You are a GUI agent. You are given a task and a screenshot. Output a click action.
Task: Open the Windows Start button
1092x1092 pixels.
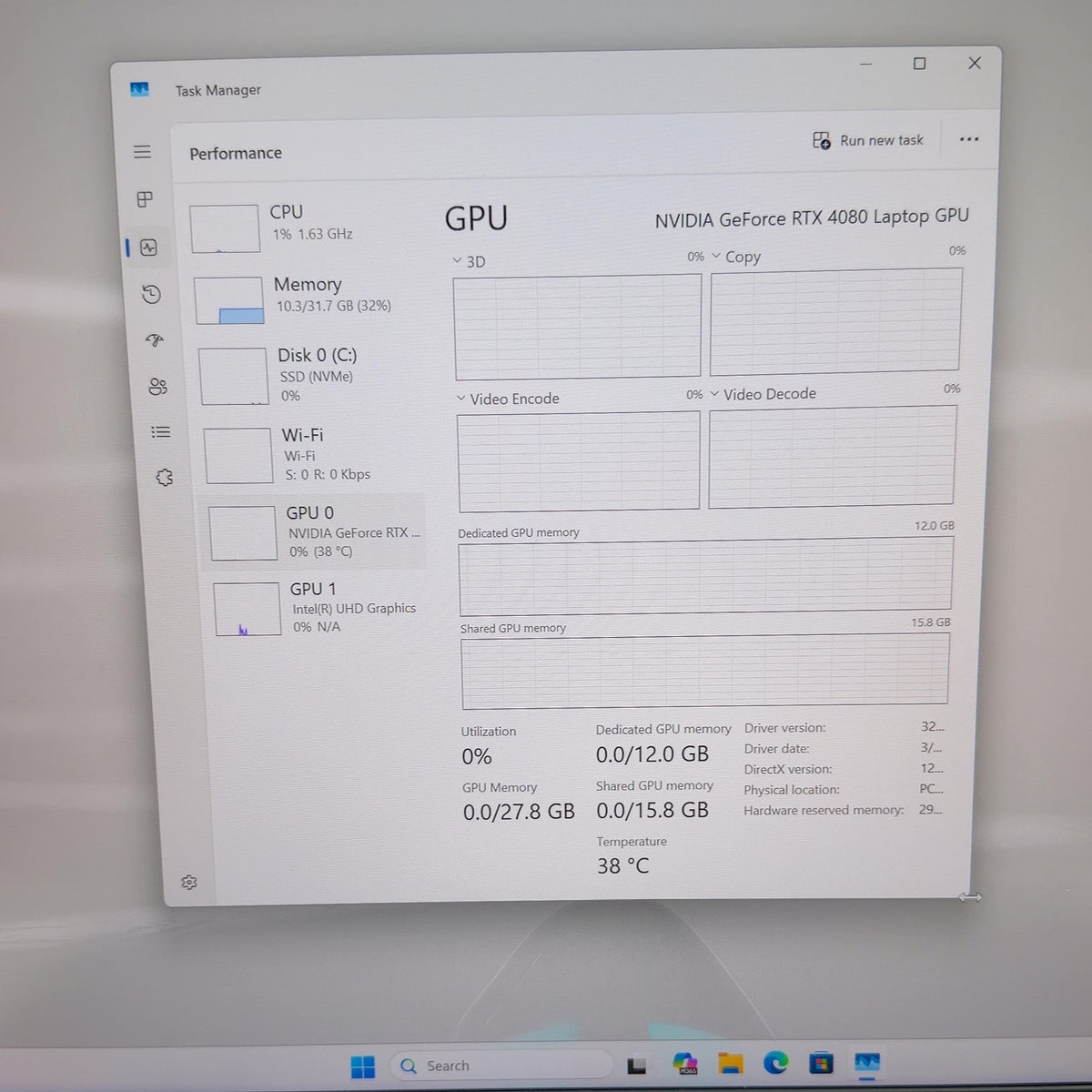pyautogui.click(x=362, y=1066)
